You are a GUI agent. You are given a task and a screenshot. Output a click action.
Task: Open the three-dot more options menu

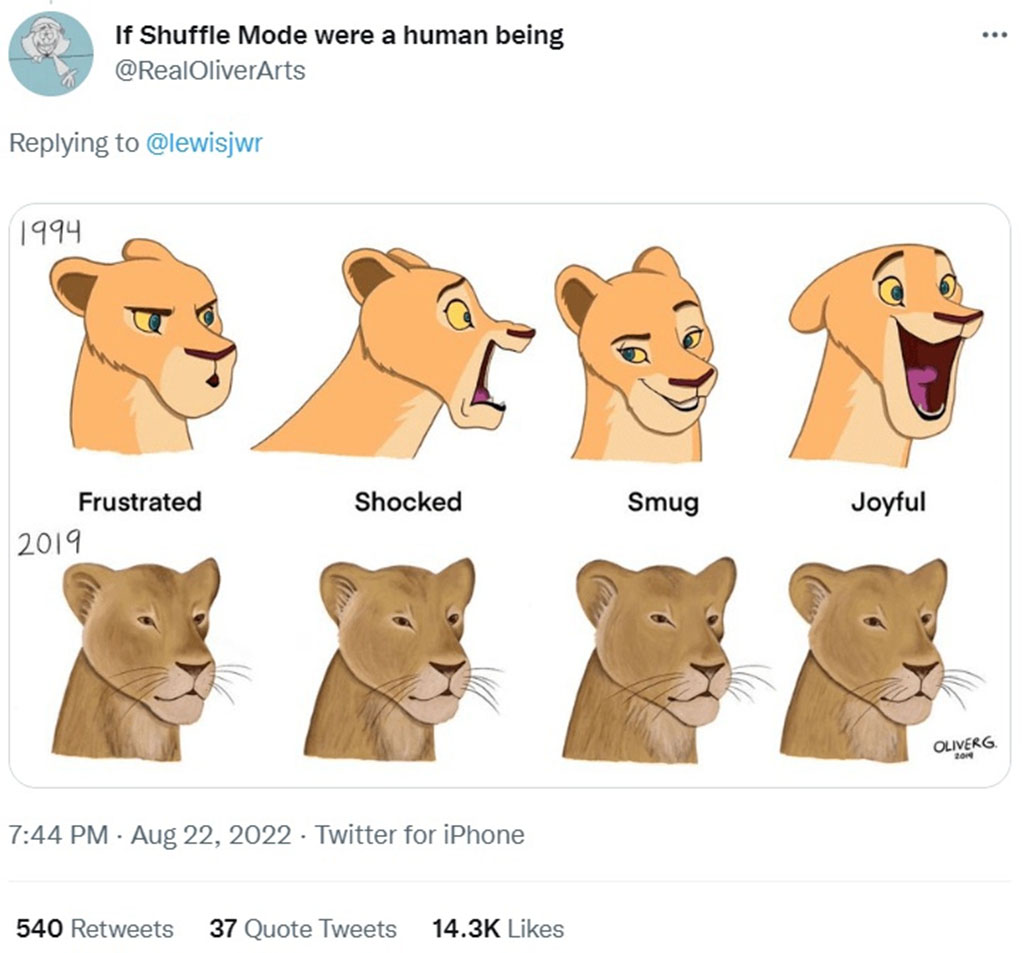point(993,35)
